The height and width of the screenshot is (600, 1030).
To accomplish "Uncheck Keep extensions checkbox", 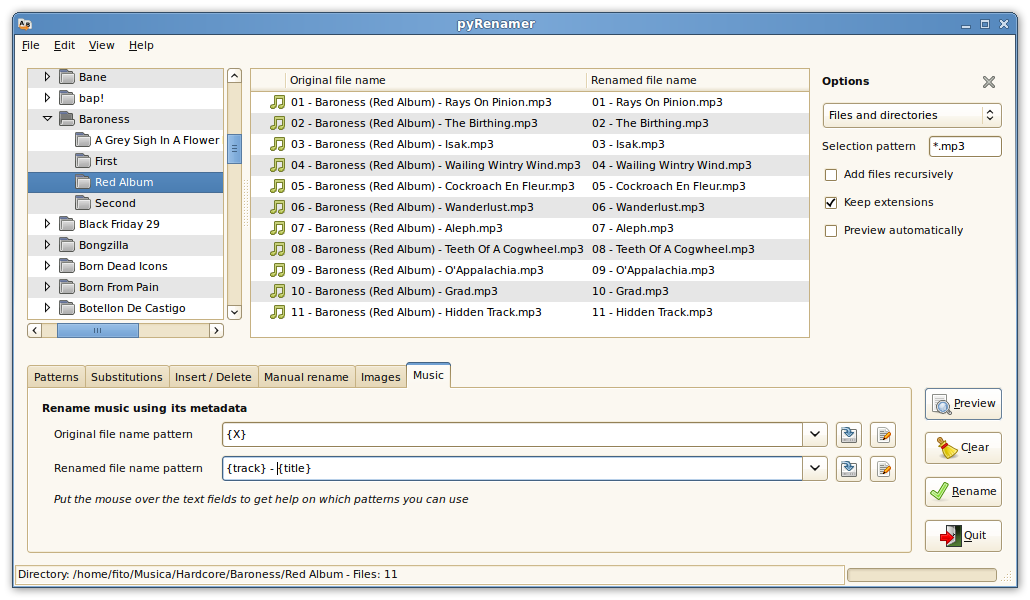I will 831,202.
